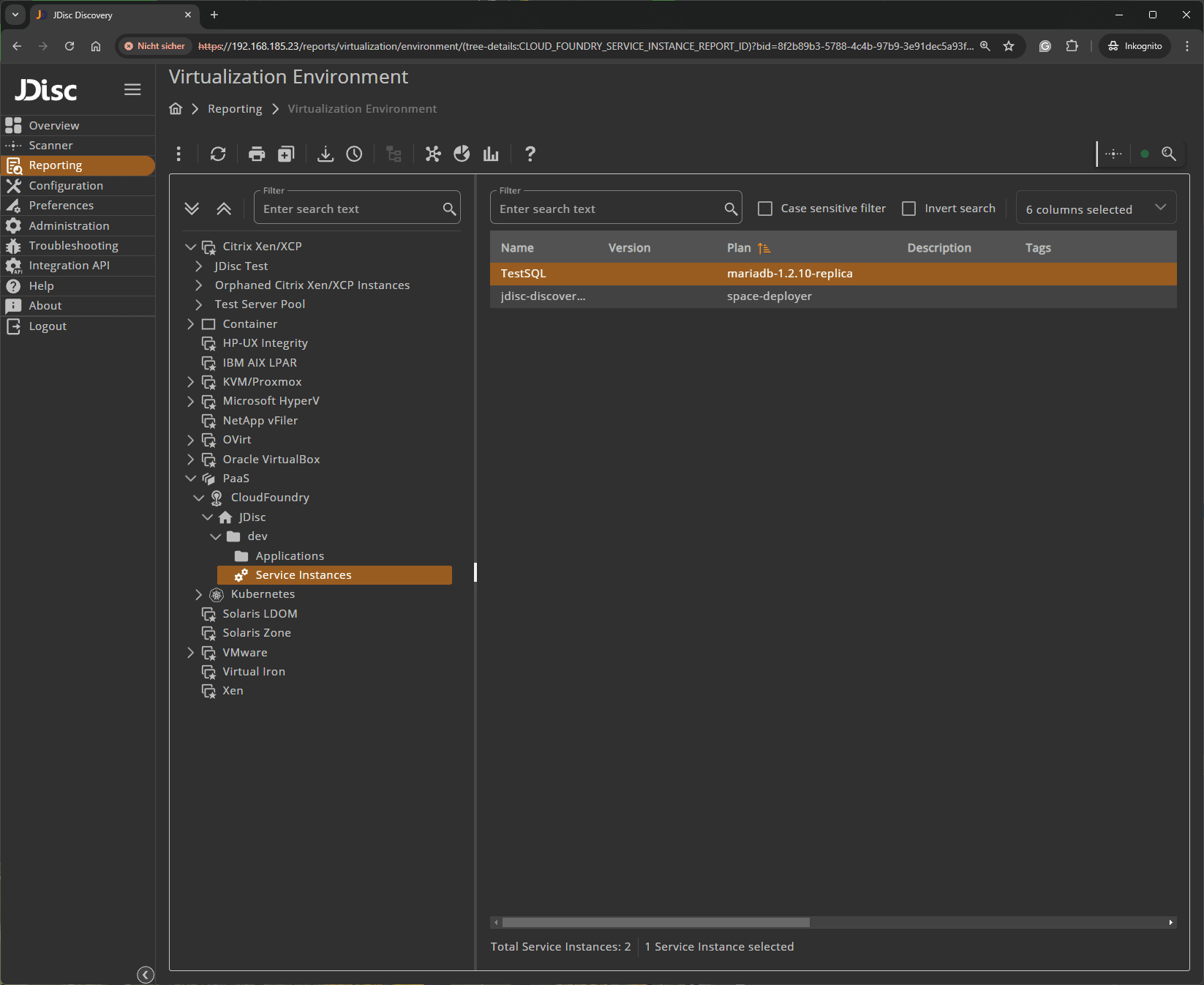Export report as CSV download
This screenshot has height=985, width=1204.
325,154
